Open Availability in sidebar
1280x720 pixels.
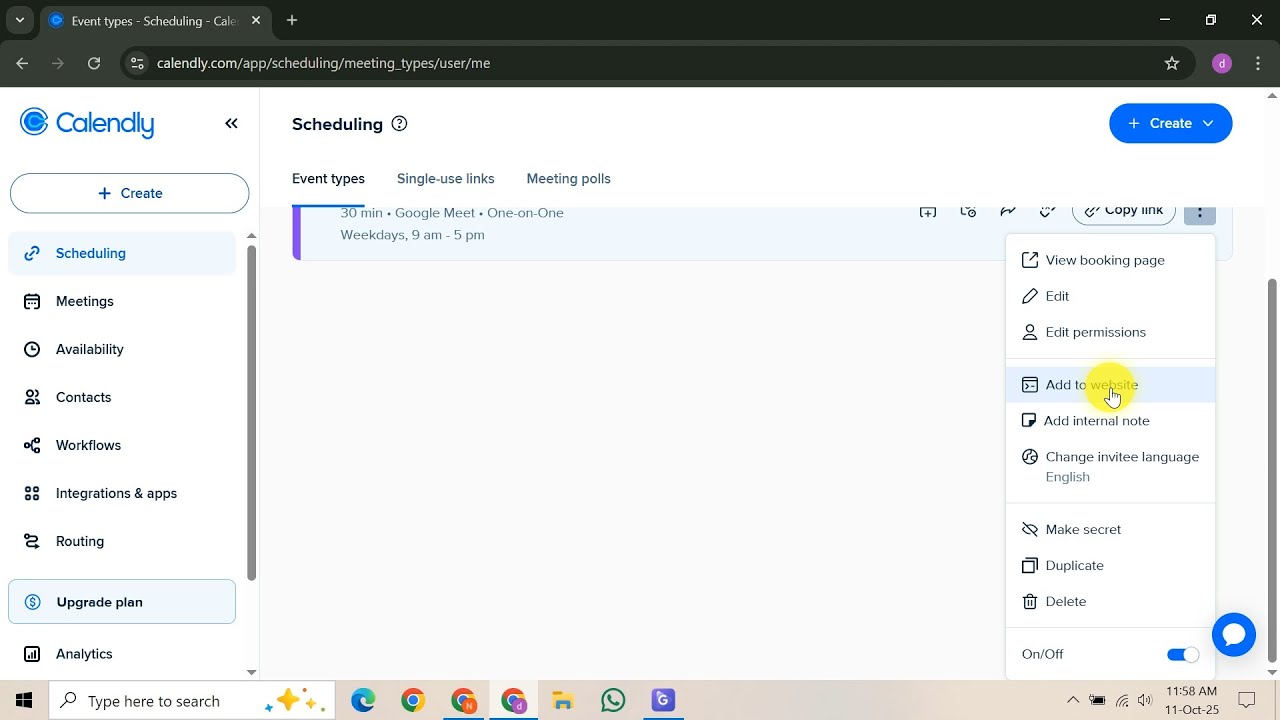click(122, 349)
